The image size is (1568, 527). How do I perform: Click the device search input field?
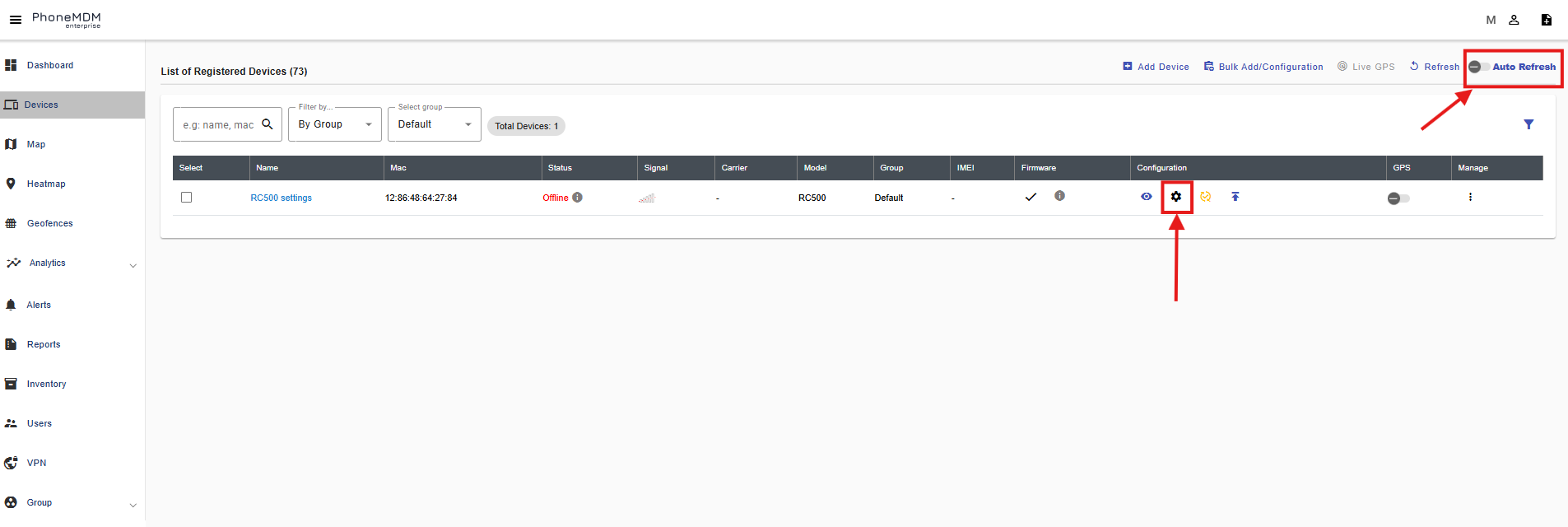pyautogui.click(x=218, y=125)
